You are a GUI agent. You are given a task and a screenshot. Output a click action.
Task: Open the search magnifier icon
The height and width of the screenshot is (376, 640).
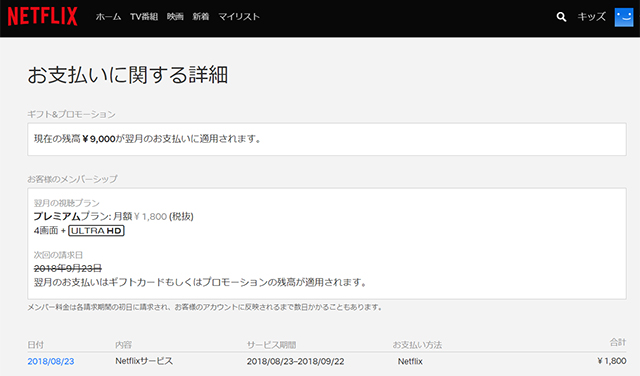coord(561,17)
